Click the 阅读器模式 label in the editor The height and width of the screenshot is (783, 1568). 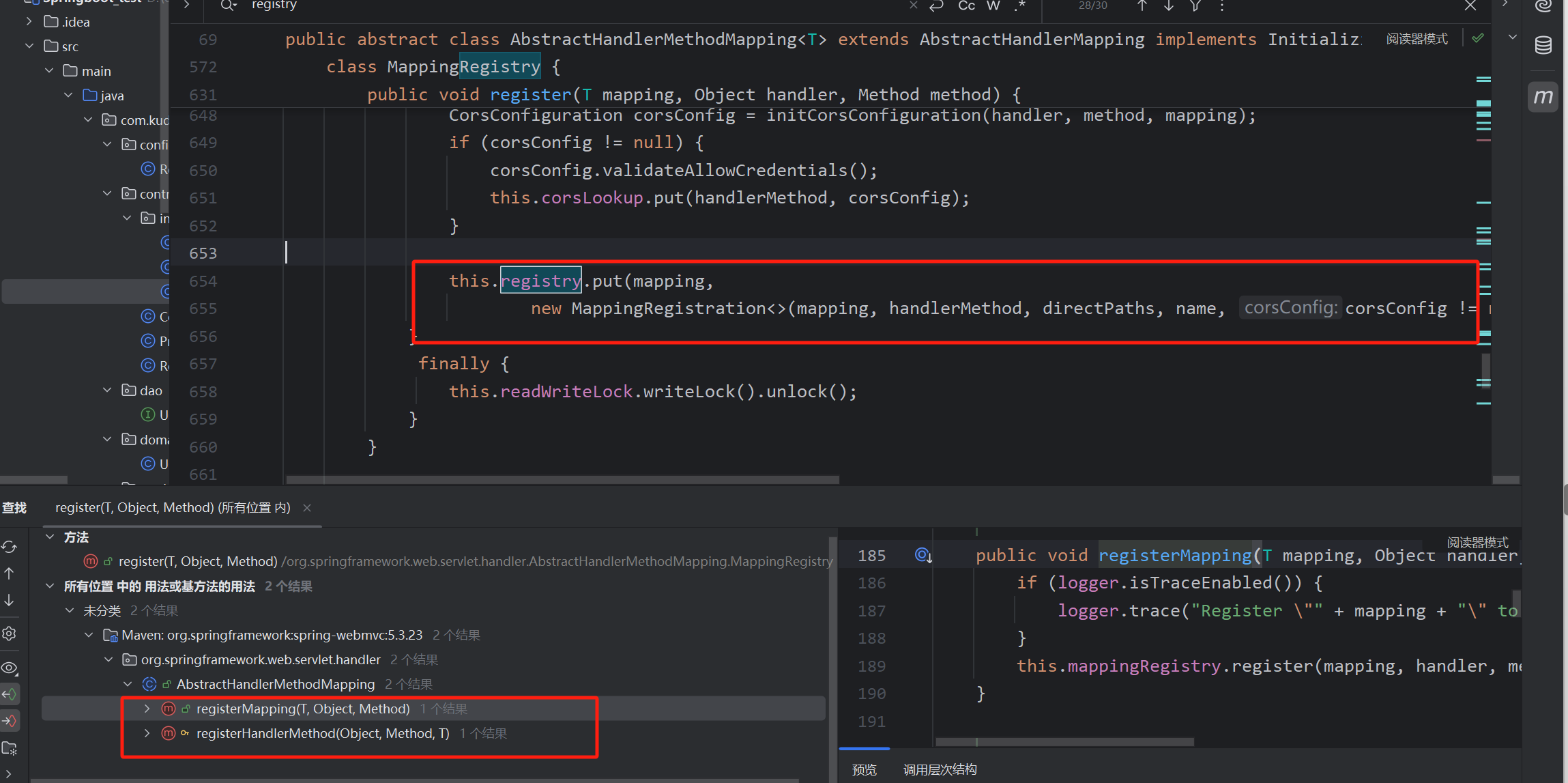click(x=1417, y=39)
